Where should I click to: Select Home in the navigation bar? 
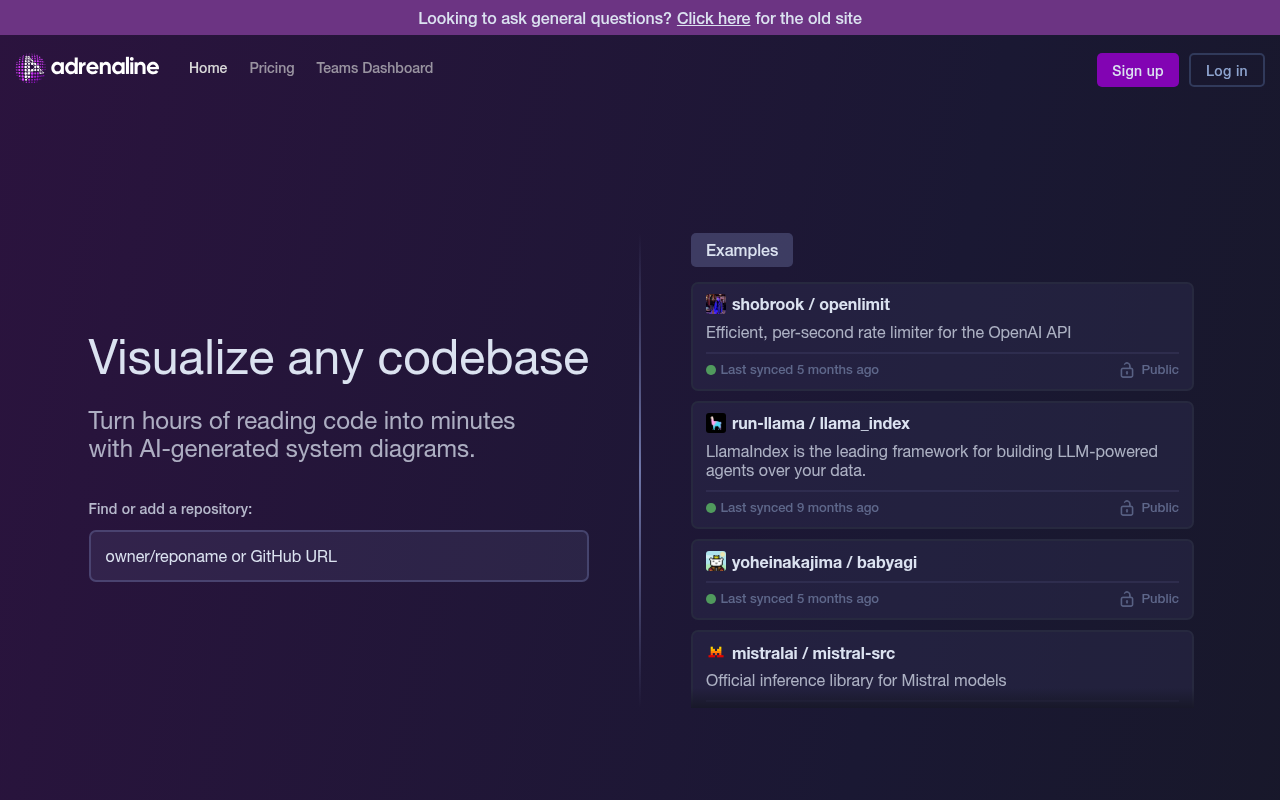[x=208, y=67]
